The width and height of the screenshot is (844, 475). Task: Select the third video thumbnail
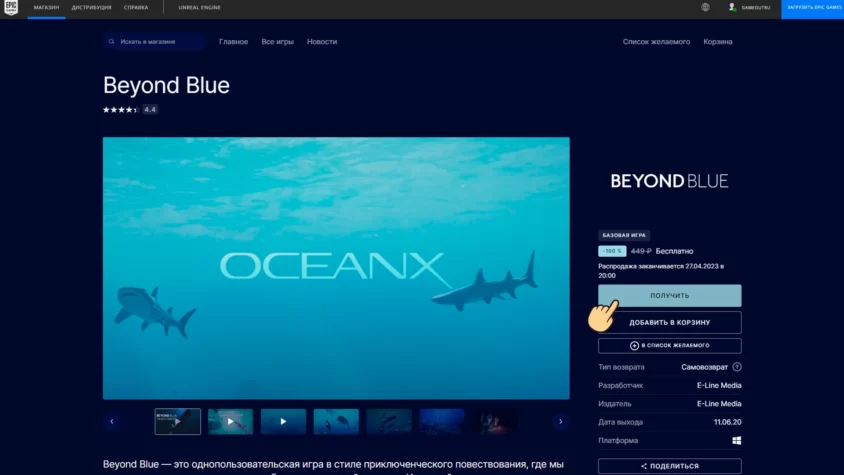[283, 422]
